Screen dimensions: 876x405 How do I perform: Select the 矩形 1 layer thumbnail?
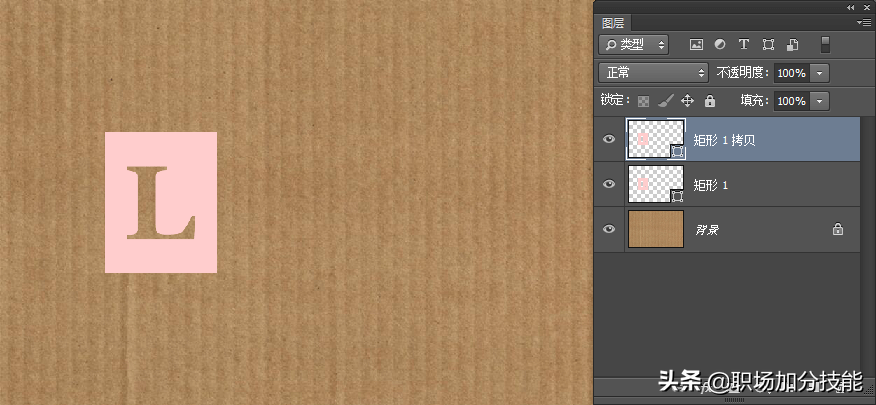click(656, 184)
